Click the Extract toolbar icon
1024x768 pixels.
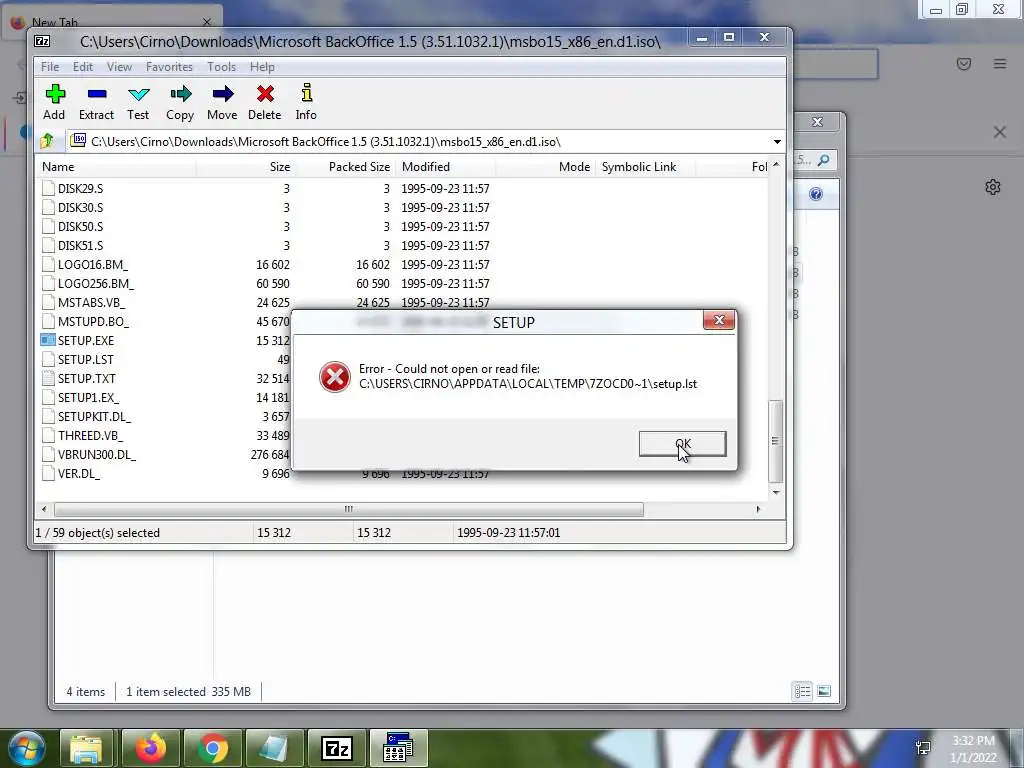[x=96, y=102]
